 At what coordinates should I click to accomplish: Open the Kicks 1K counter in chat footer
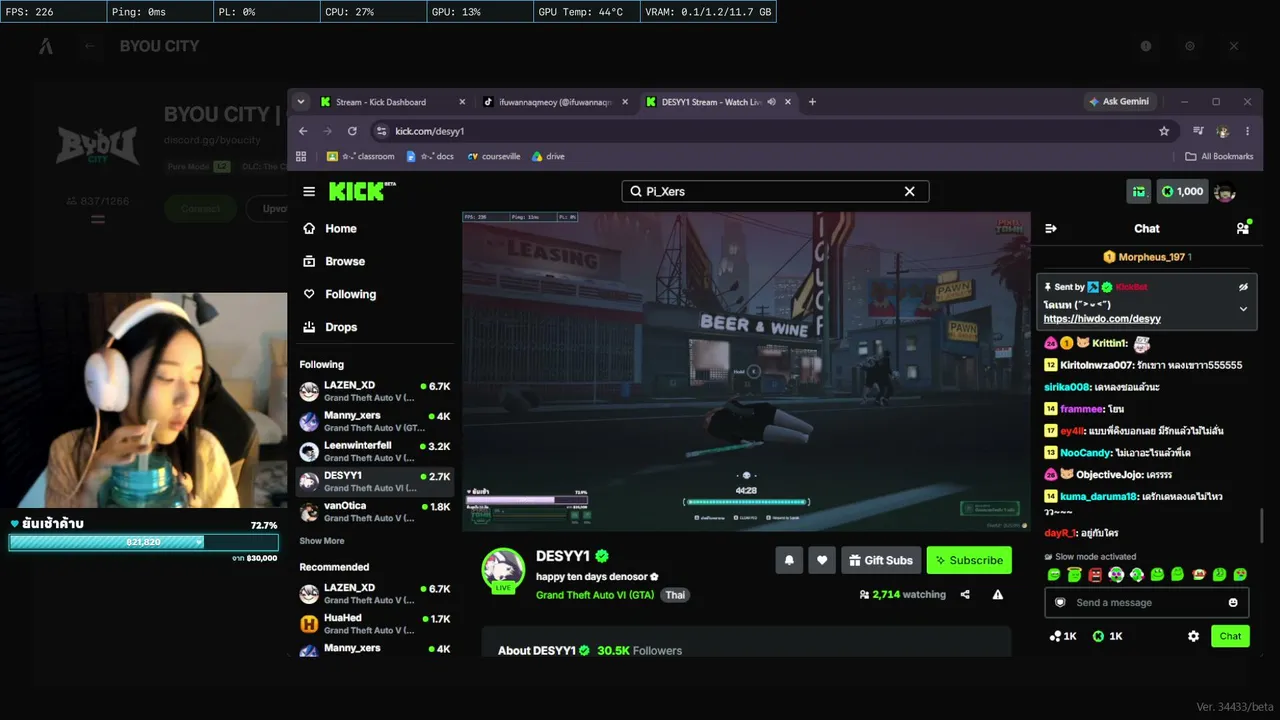1108,636
